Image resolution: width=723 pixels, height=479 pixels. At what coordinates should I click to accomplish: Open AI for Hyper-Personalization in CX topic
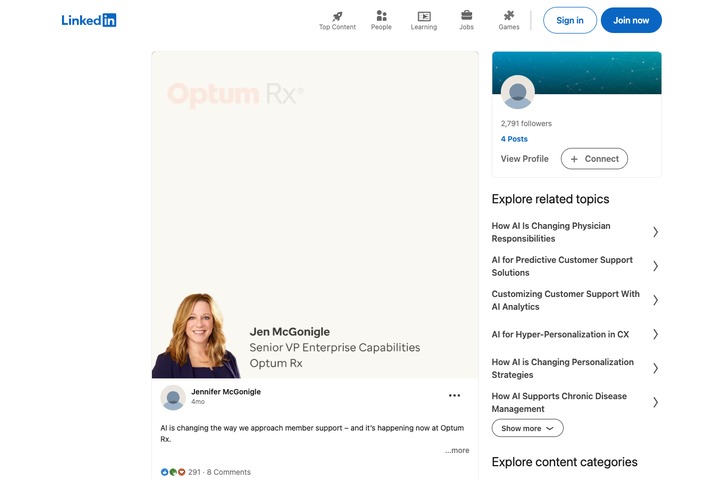pos(560,334)
